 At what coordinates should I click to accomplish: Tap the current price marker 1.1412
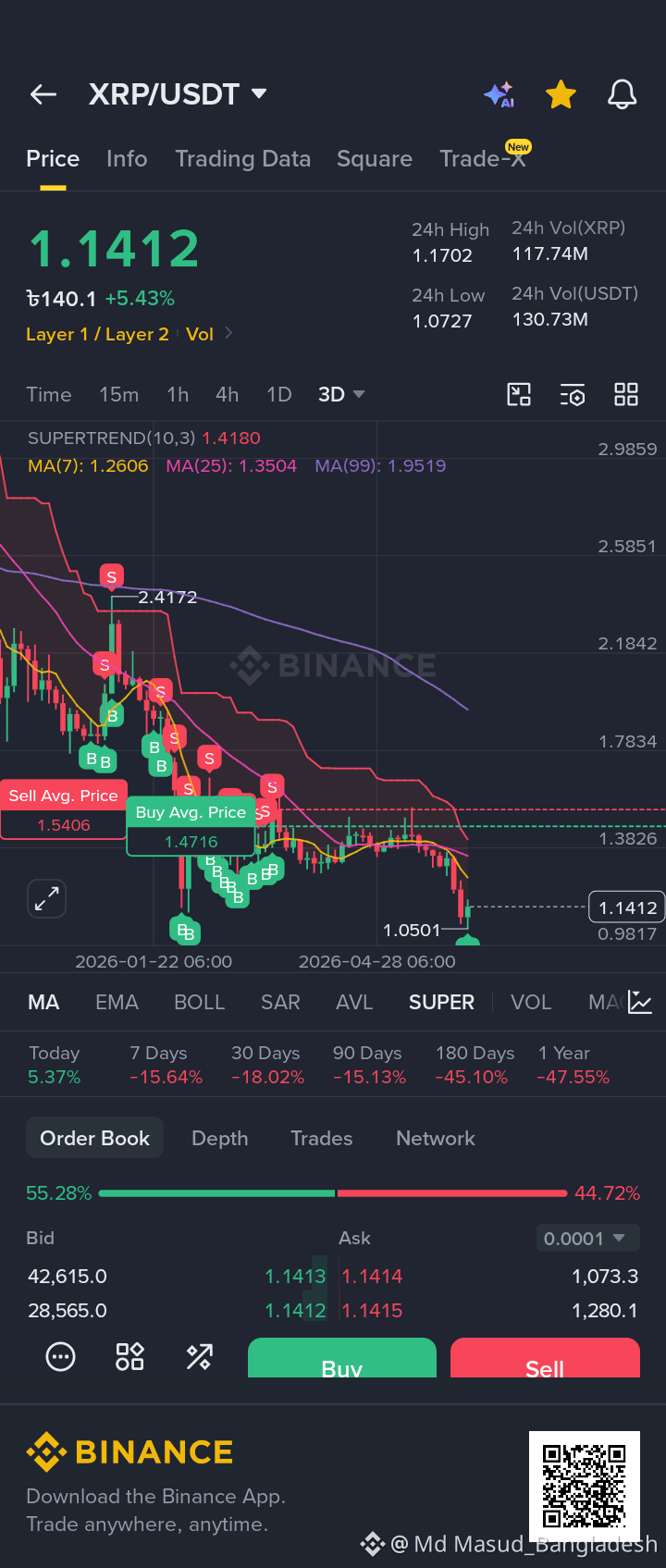(x=628, y=908)
